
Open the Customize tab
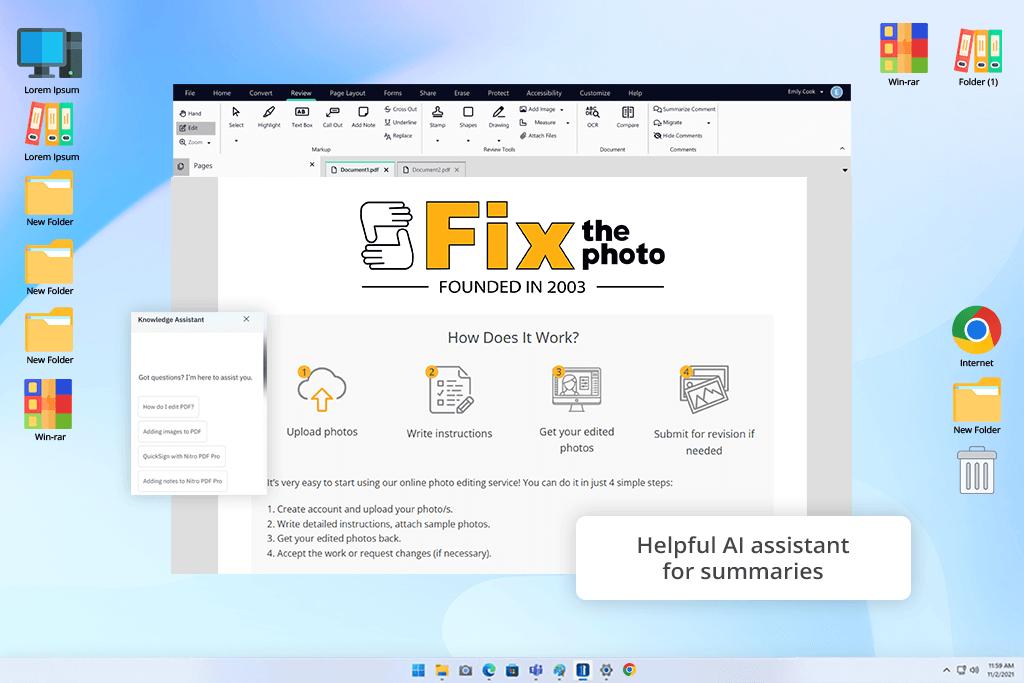click(x=595, y=93)
